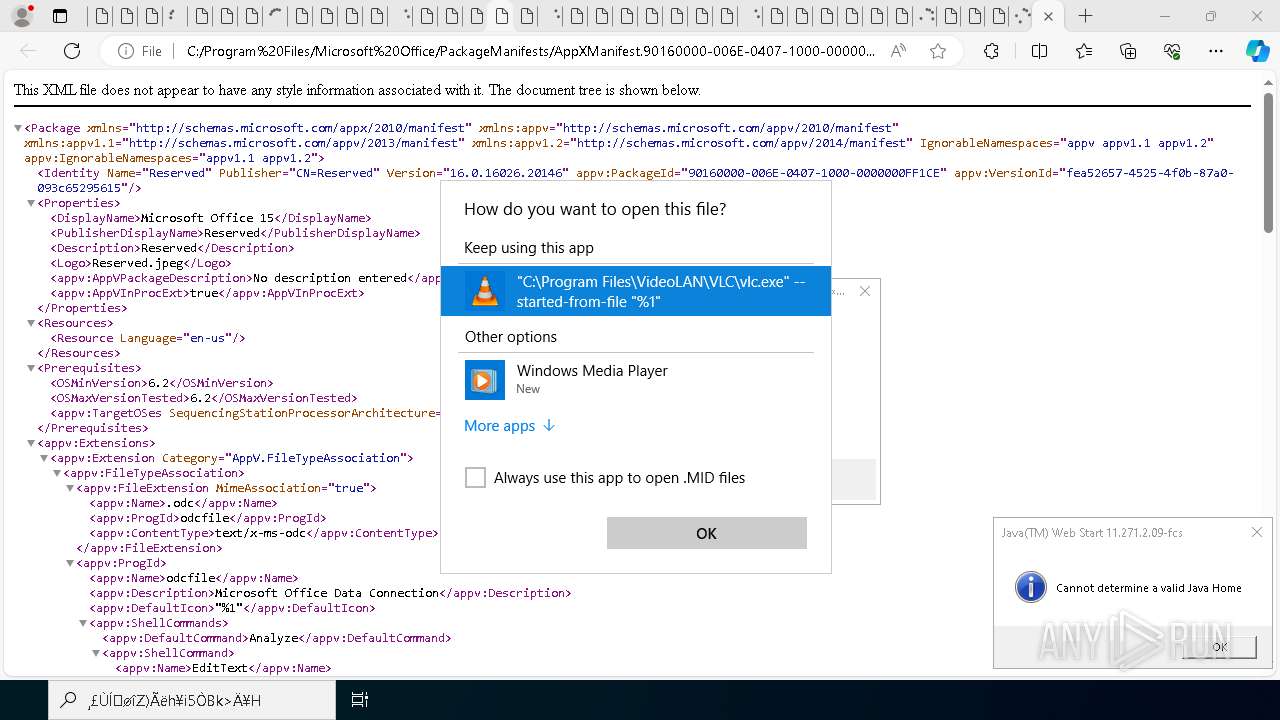This screenshot has height=720, width=1280.
Task: Collapse the appv:Extensions XML node
Action: click(x=31, y=443)
